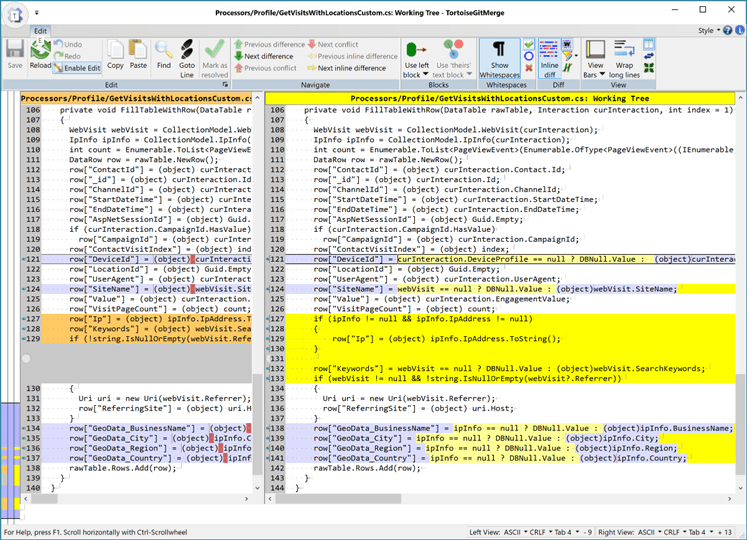Toggle Inline diff display
Viewport: 747px width, 540px height.
[x=549, y=59]
